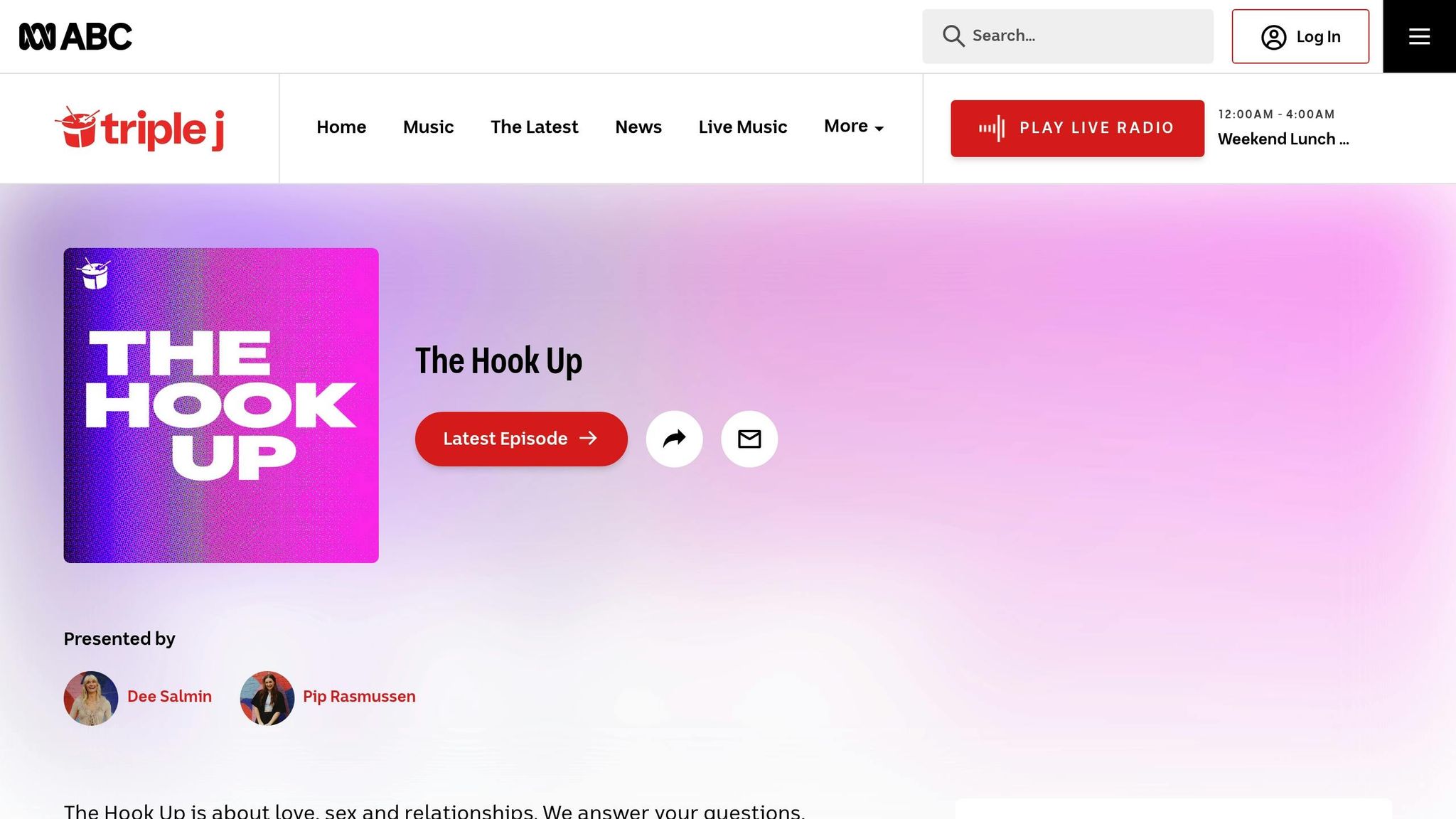
Task: Click The Hook Up podcast artwork
Action: (x=220, y=403)
